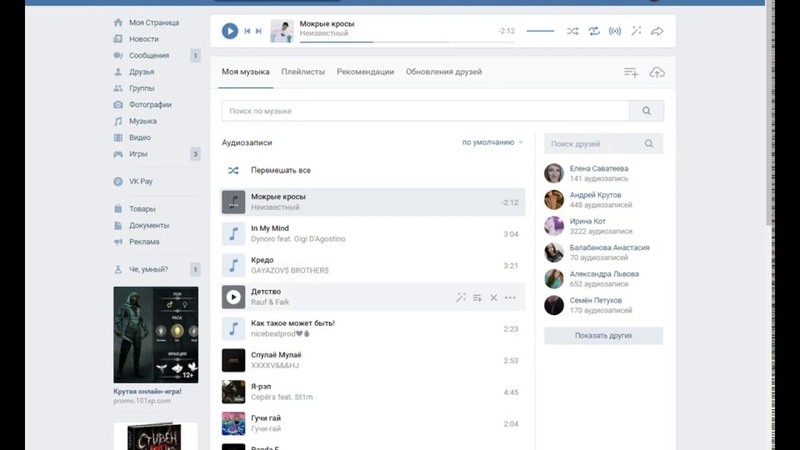Click artist Dynoro feat. Gigi D'Agostino
800x450 pixels.
(x=298, y=239)
